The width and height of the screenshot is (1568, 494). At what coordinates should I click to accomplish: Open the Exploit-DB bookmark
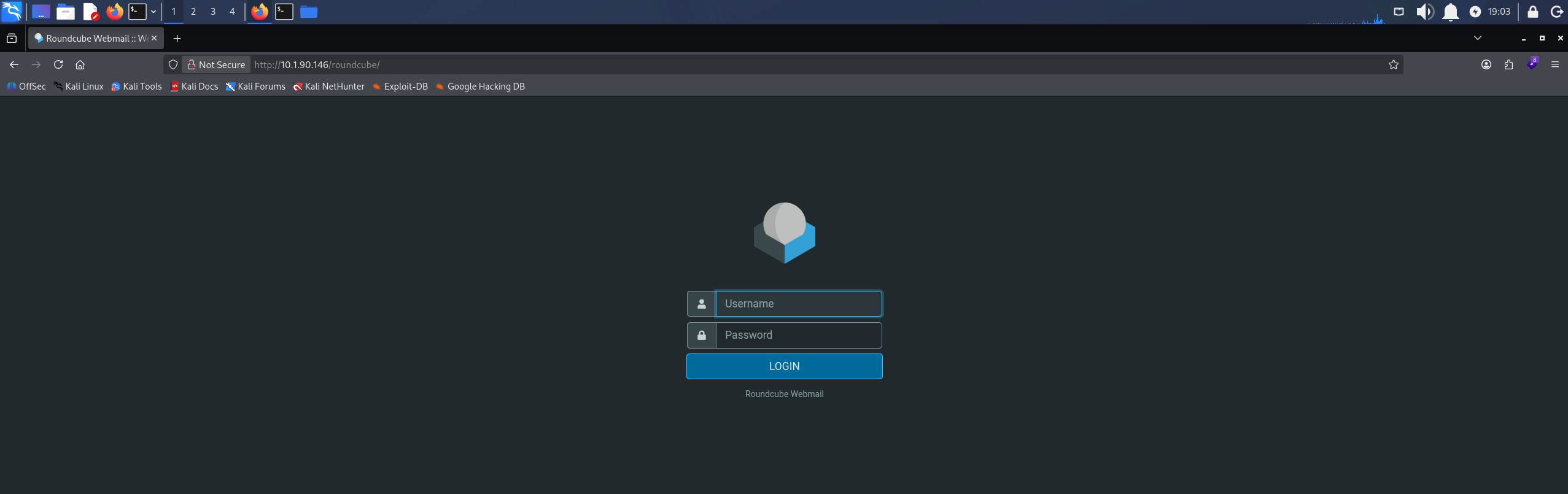pyautogui.click(x=400, y=87)
